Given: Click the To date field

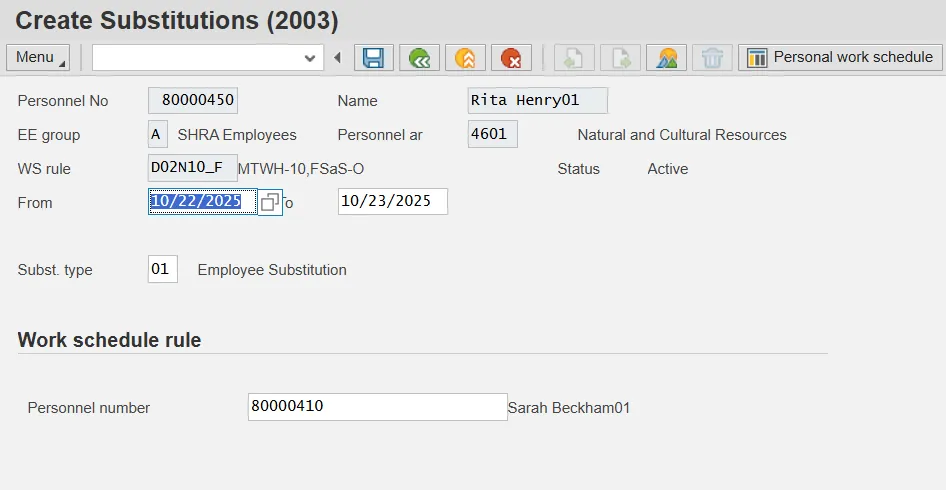Looking at the screenshot, I should (392, 202).
